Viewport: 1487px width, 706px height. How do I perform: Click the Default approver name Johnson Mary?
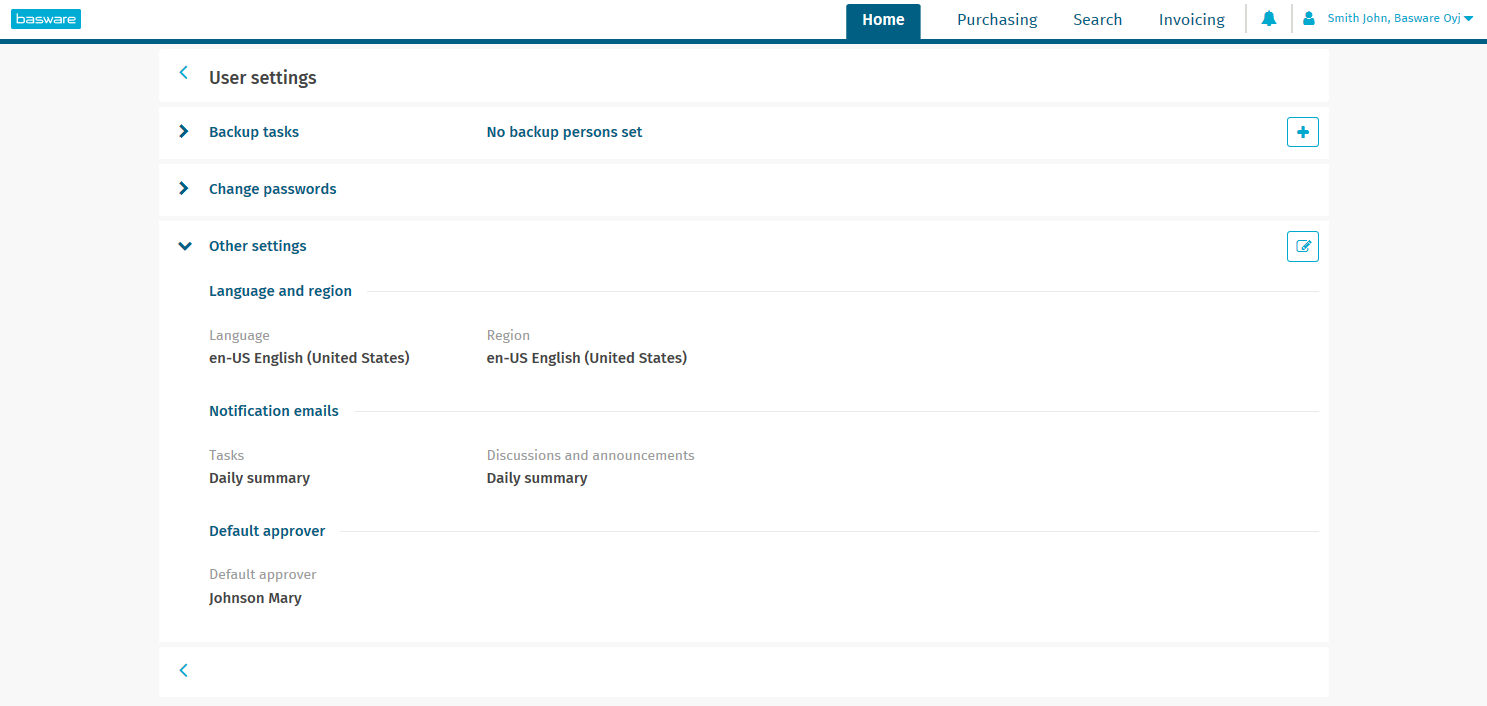(255, 597)
